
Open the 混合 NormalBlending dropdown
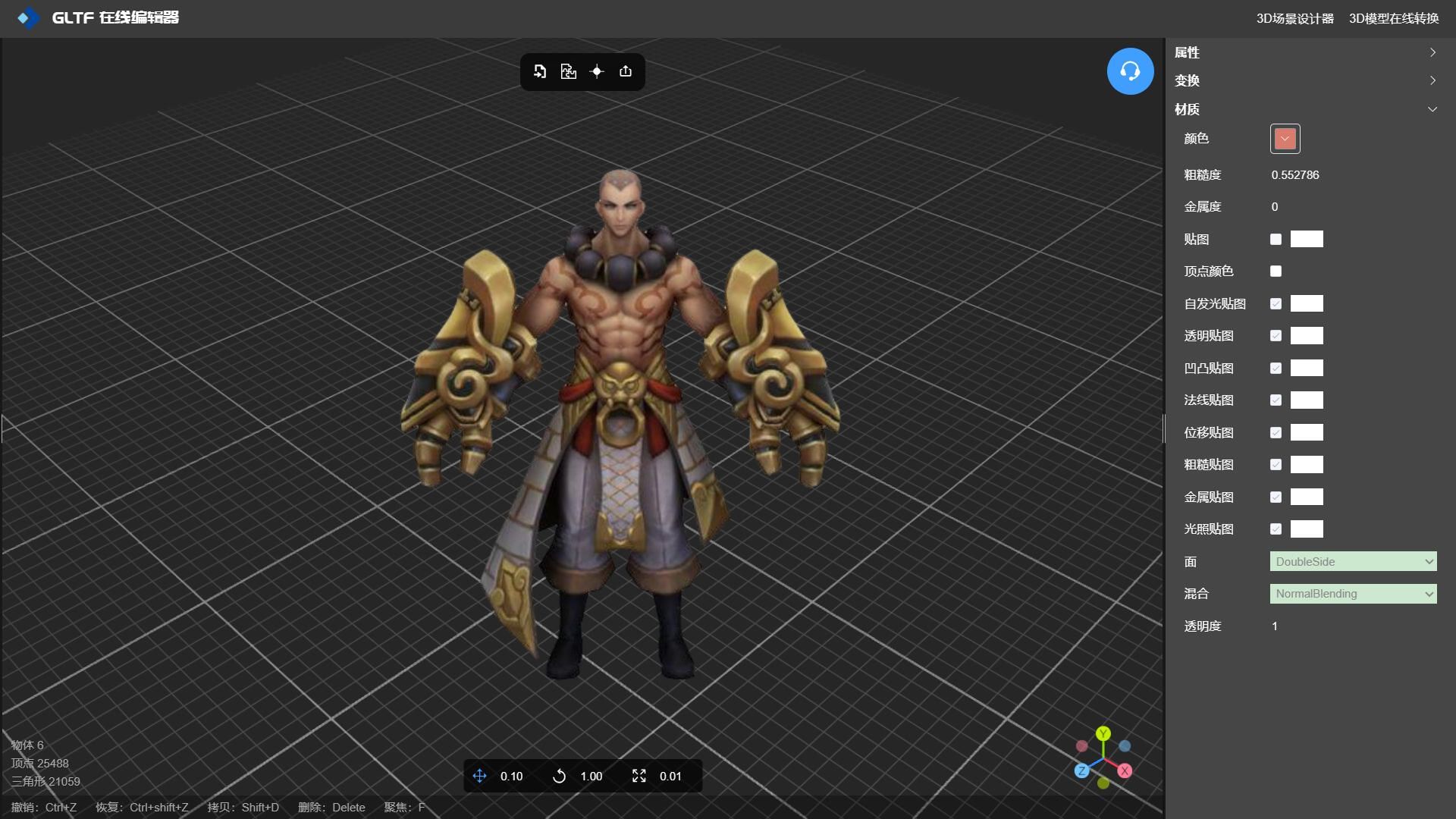pyautogui.click(x=1353, y=594)
